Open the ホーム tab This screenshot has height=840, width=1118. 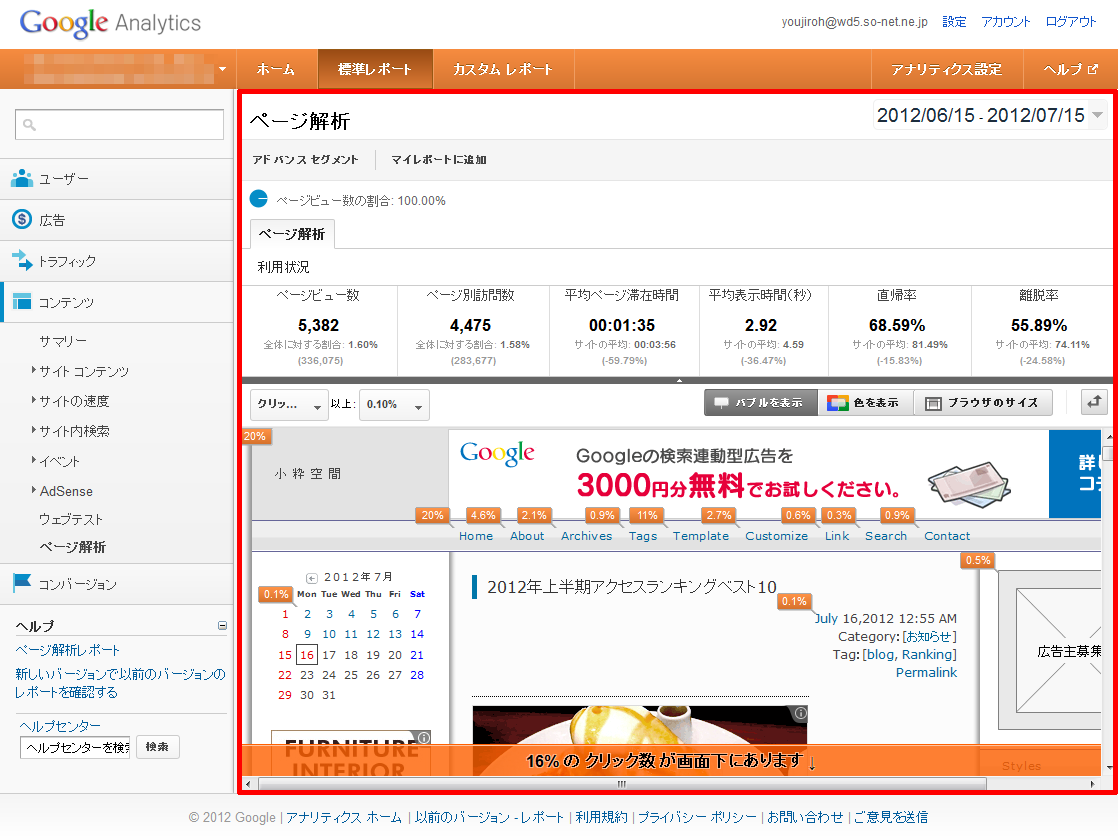pos(276,69)
